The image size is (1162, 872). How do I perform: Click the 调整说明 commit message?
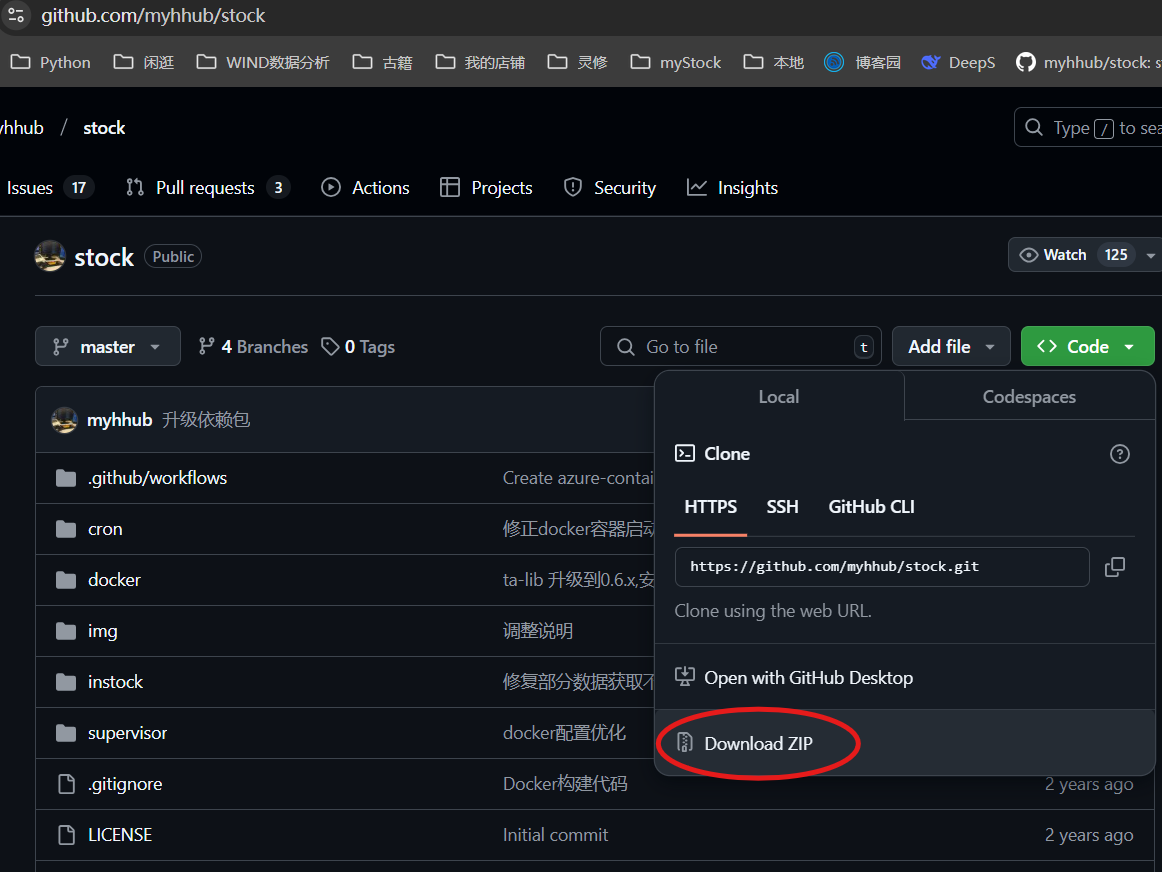tap(537, 631)
